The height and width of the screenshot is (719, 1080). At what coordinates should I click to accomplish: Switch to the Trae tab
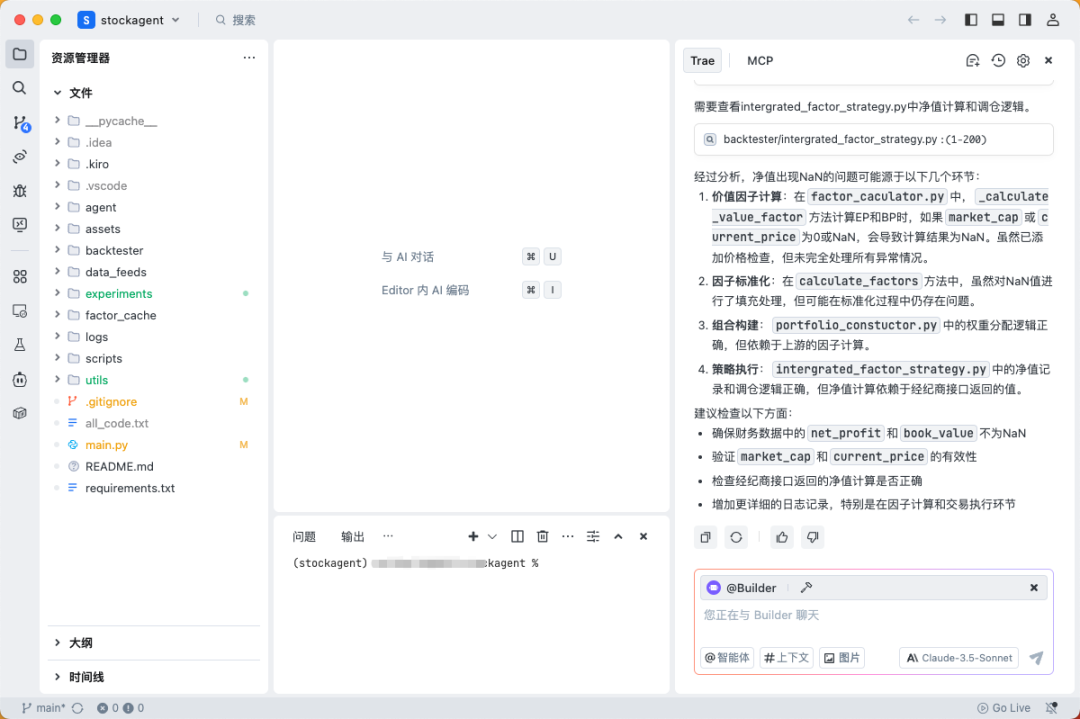tap(703, 61)
